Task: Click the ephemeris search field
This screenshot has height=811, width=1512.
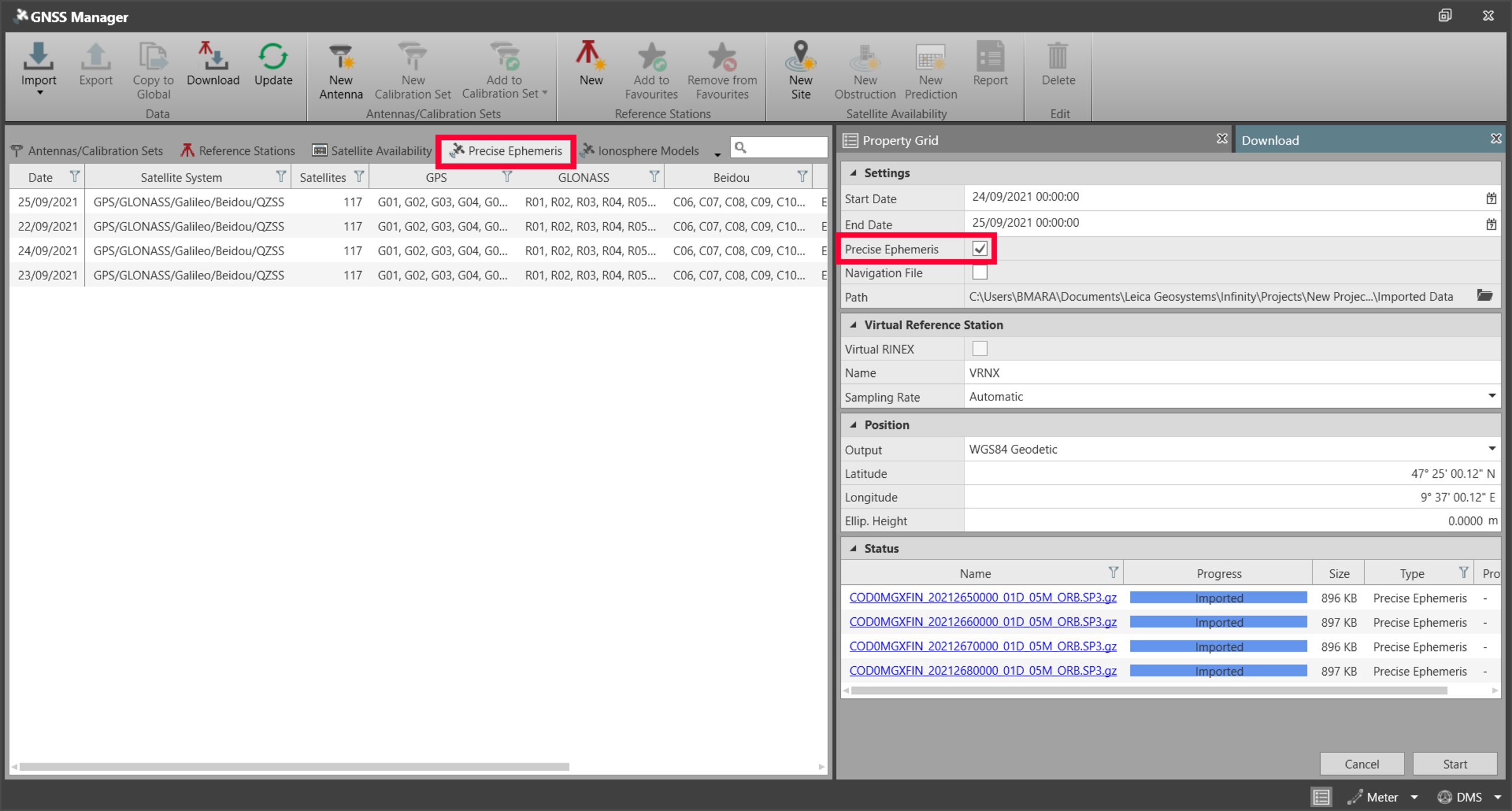Action: [x=780, y=147]
